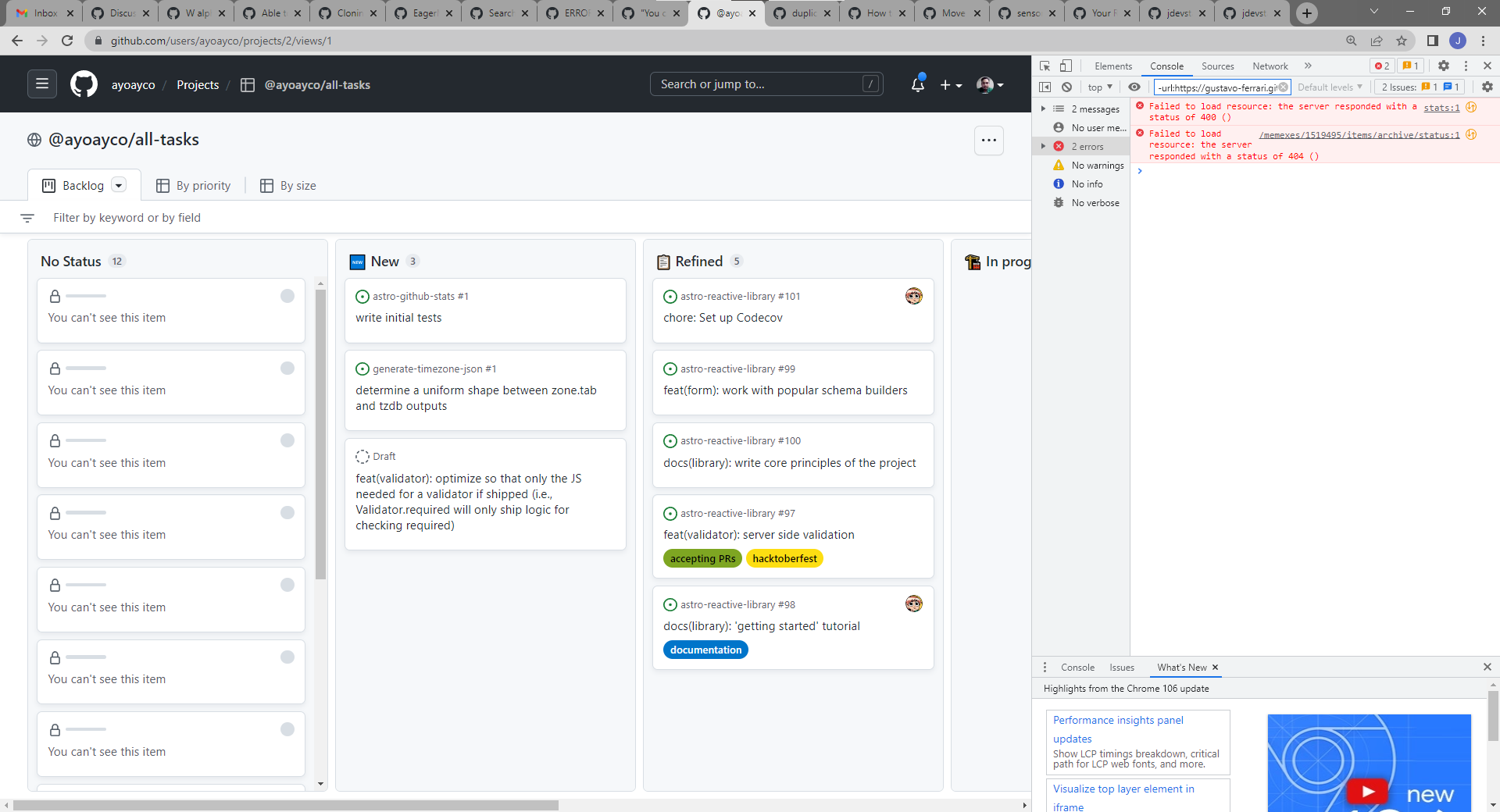Click the No Status column scrollbar
This screenshot has width=1500, height=812.
click(x=320, y=434)
